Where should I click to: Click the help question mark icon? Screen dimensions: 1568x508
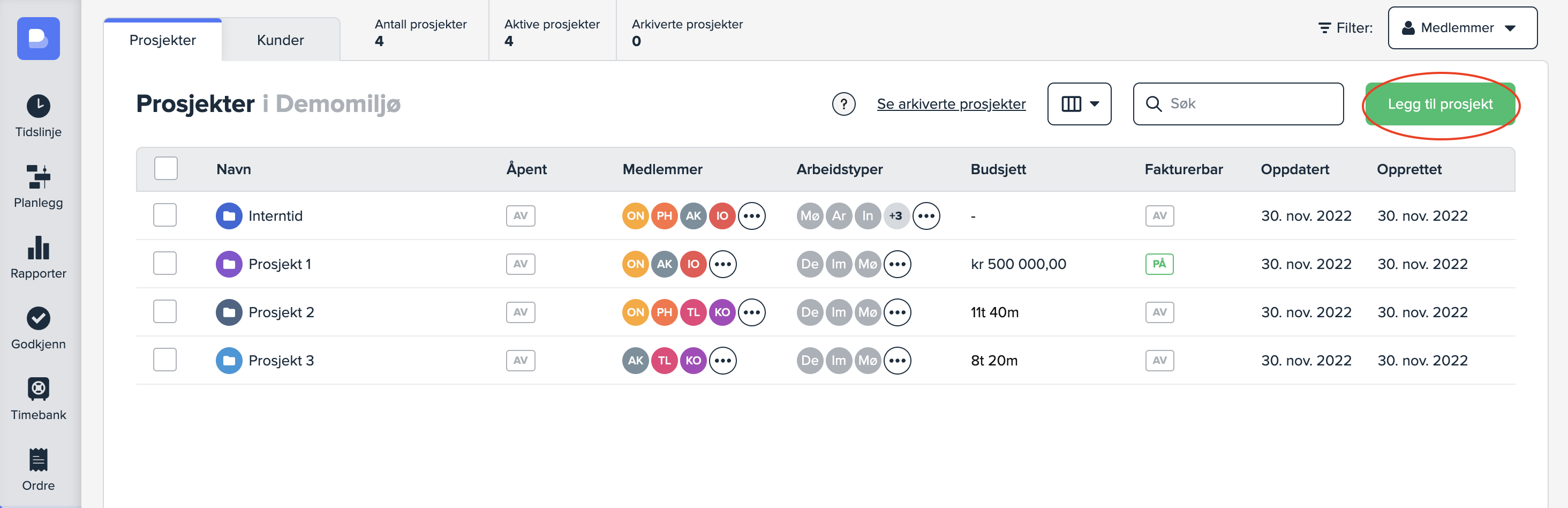click(843, 104)
